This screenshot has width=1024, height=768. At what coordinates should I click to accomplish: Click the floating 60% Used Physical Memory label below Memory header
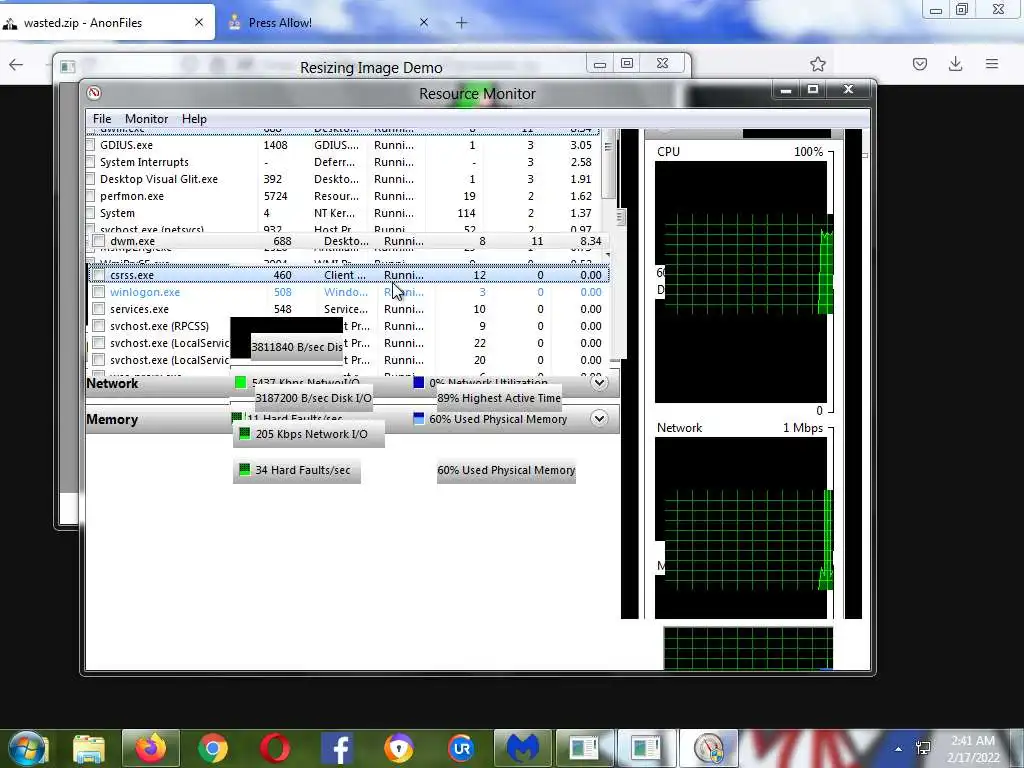506,470
